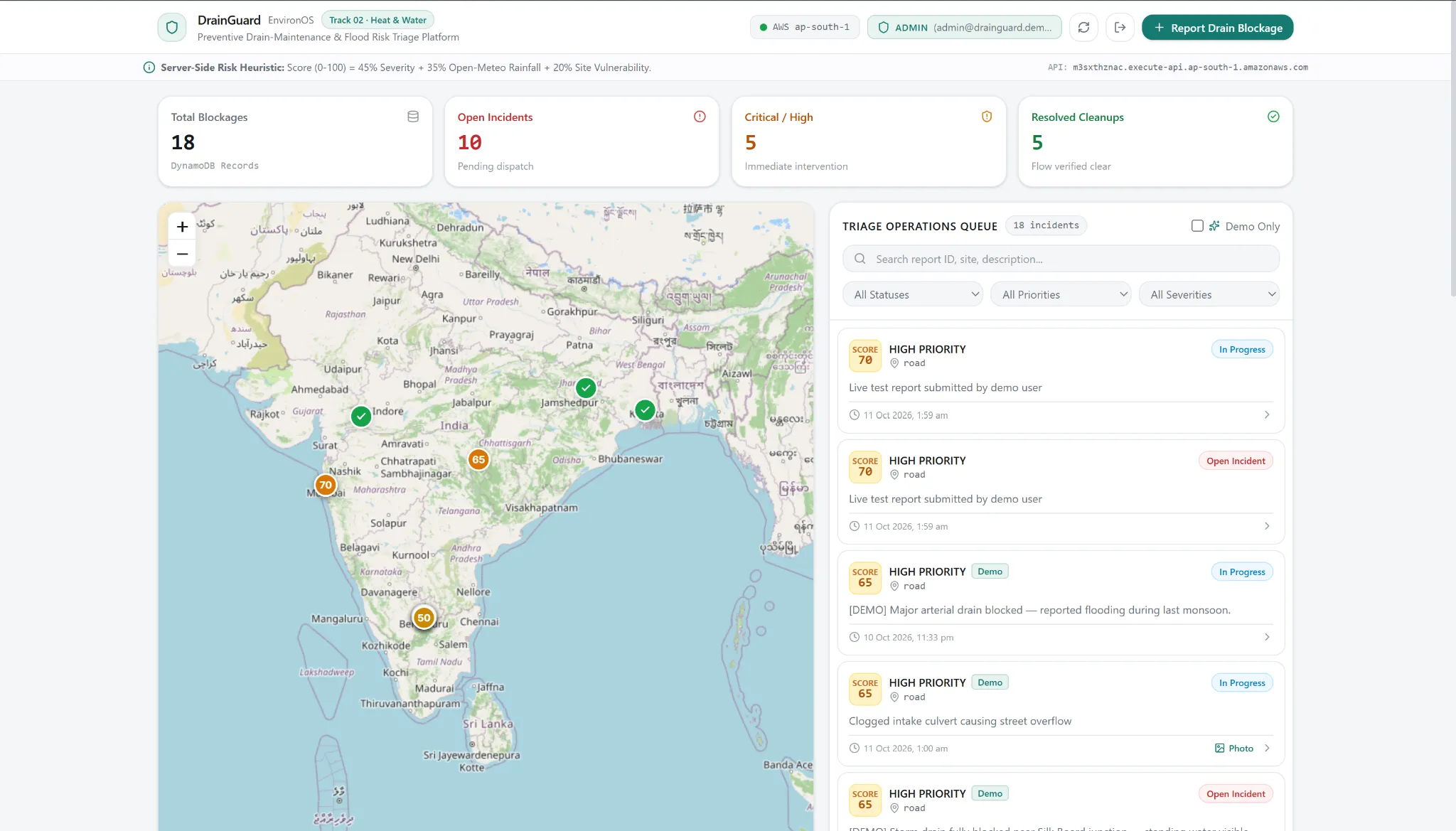Viewport: 1456px width, 831px height.
Task: Open the Photo link on culvert incident
Action: tap(1233, 748)
